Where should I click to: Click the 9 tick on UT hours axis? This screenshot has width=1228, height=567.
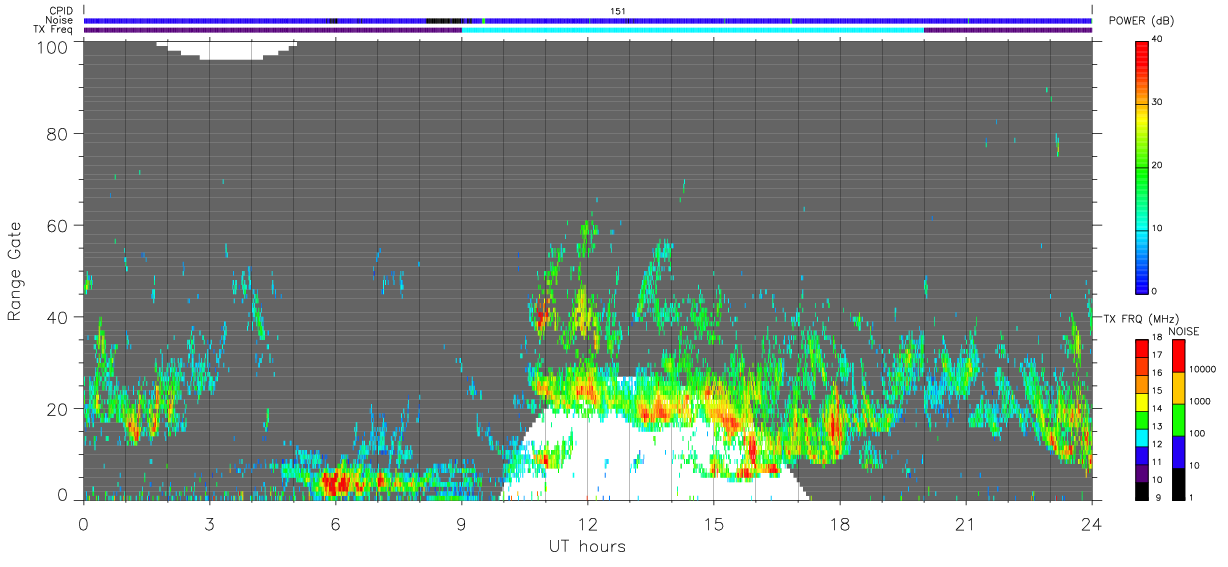coord(461,522)
